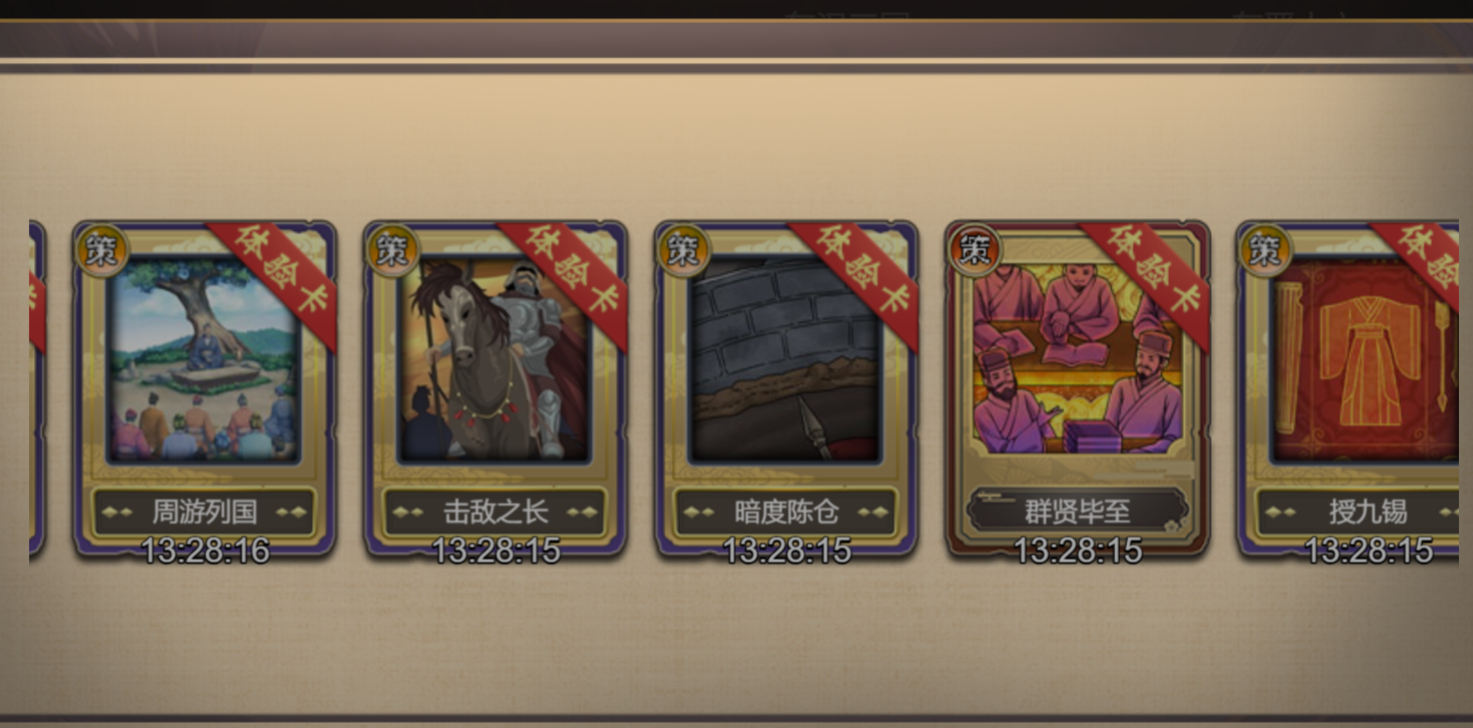Click the 策 badge on 群贤毕至 card
The image size is (1473, 728).
point(974,249)
